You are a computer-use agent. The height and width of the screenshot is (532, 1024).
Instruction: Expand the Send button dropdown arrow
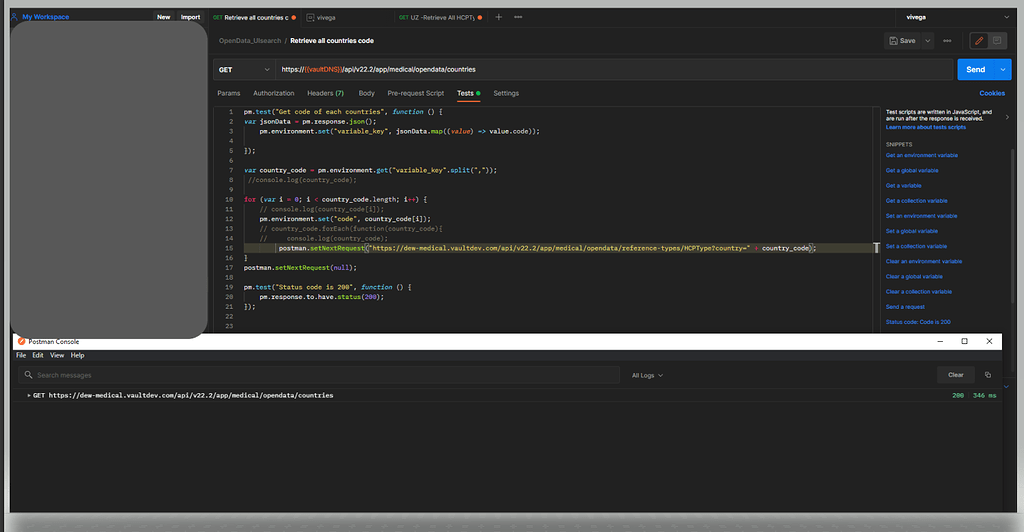(1001, 69)
